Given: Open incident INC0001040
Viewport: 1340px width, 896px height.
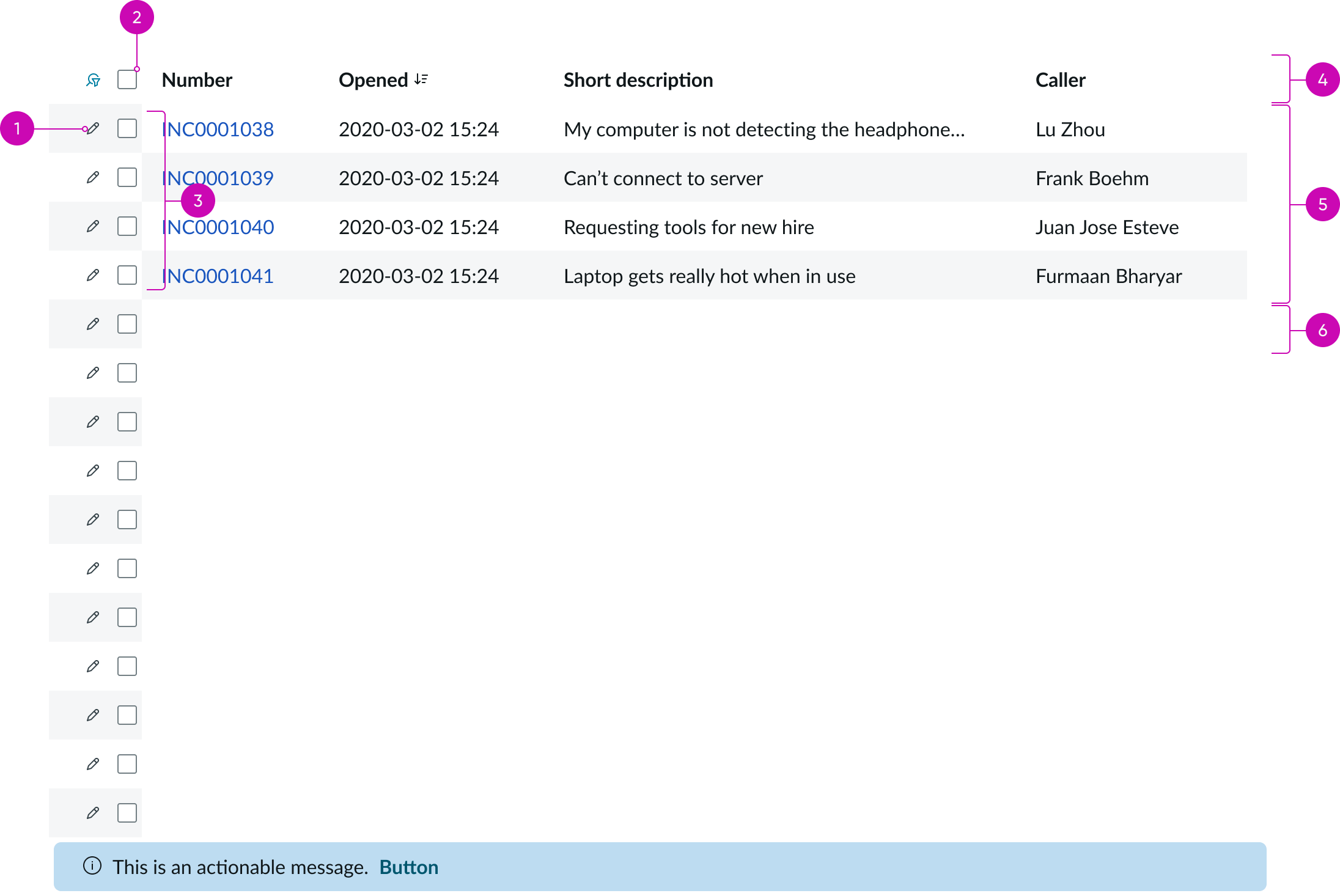Looking at the screenshot, I should click(217, 226).
